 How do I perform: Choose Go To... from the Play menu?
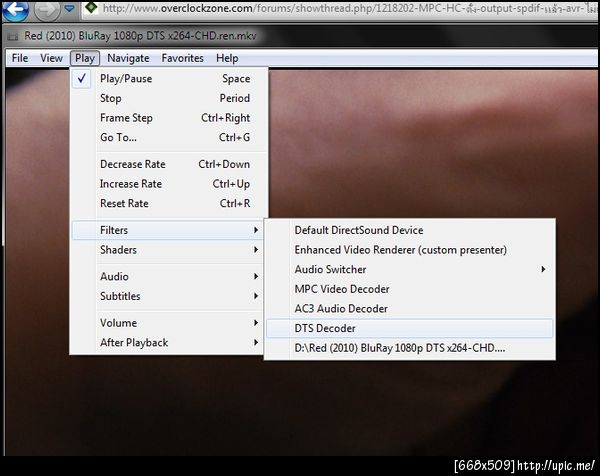[168, 137]
